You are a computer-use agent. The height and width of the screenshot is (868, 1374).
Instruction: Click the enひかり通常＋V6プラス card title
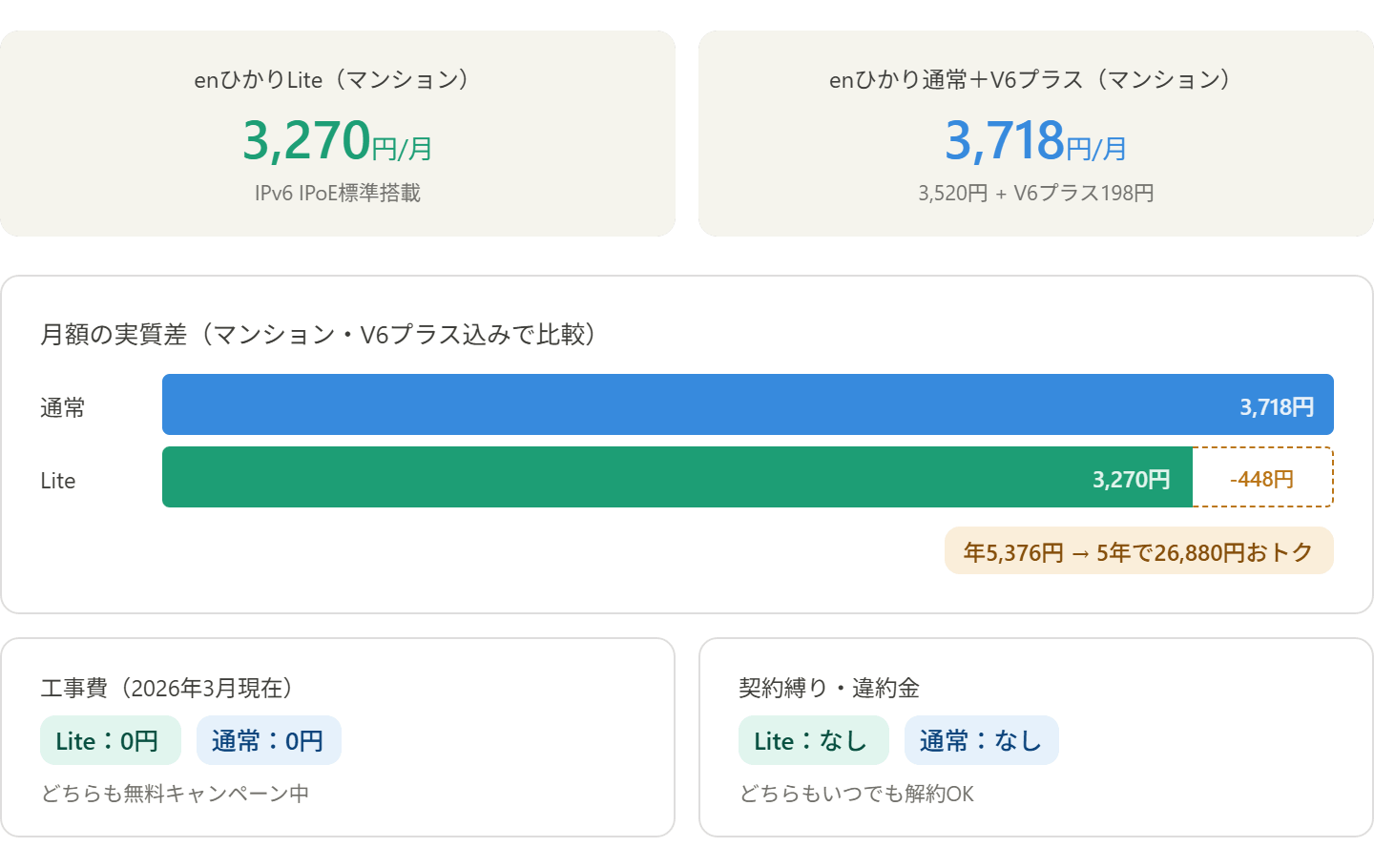point(1035,80)
